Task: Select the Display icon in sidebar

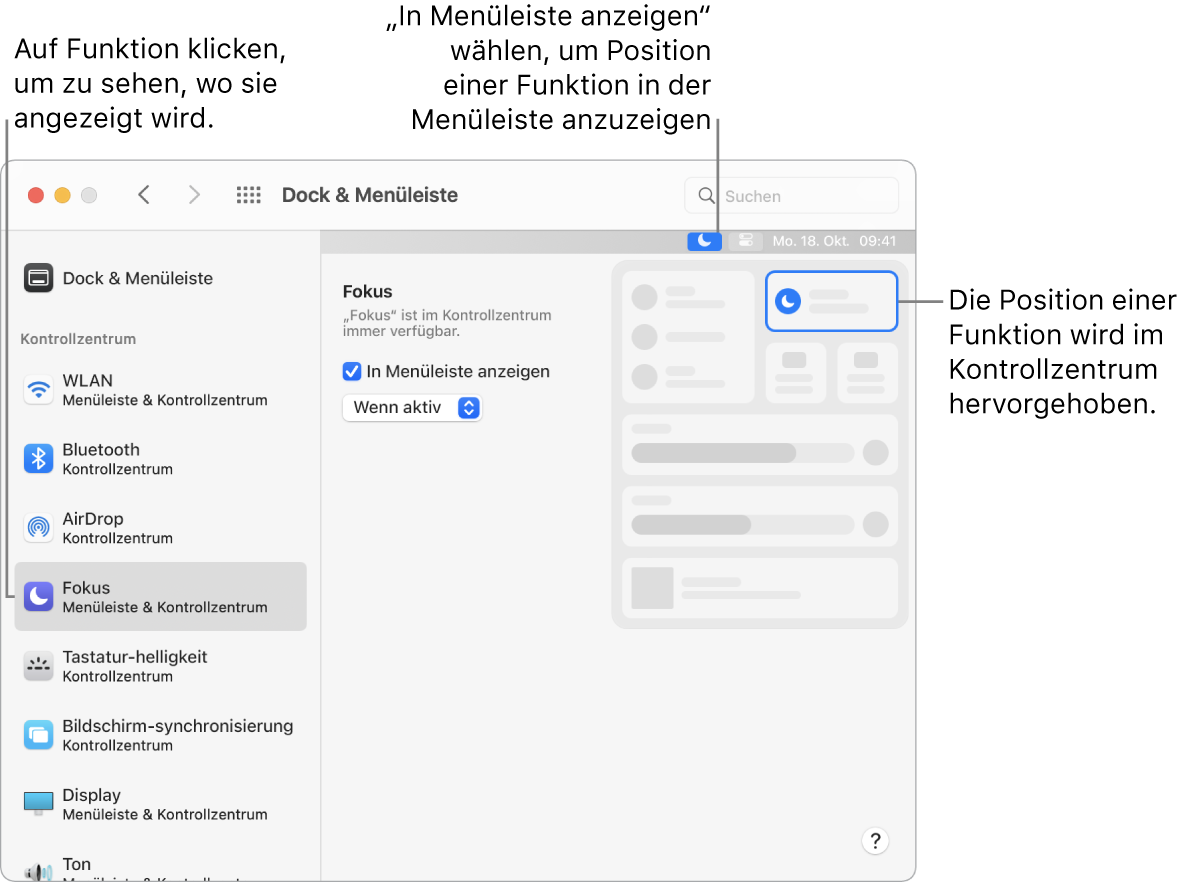Action: [38, 803]
